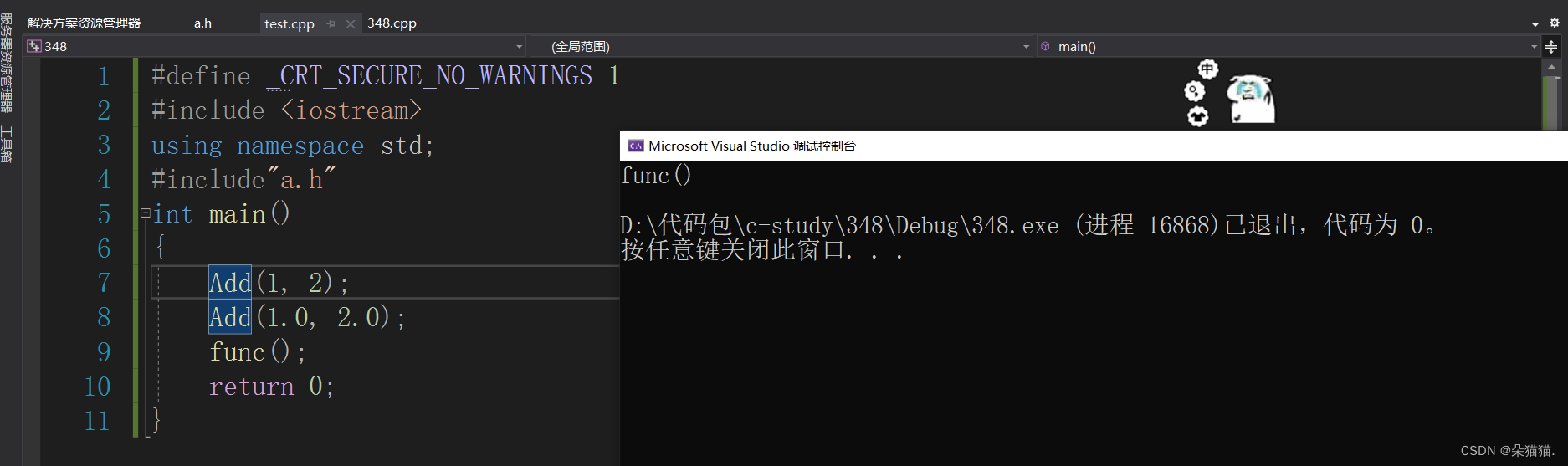The image size is (1568, 466).
Task: Click the Microsoft Visual Studio 调试控制台 title
Action: (x=752, y=146)
